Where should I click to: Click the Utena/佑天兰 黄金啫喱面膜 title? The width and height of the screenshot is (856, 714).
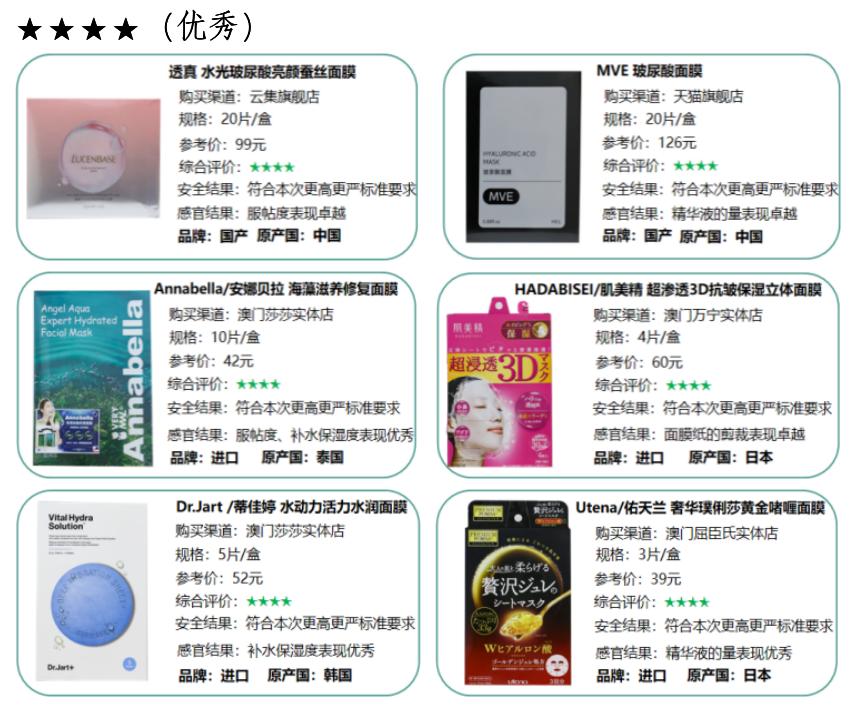coord(700,508)
